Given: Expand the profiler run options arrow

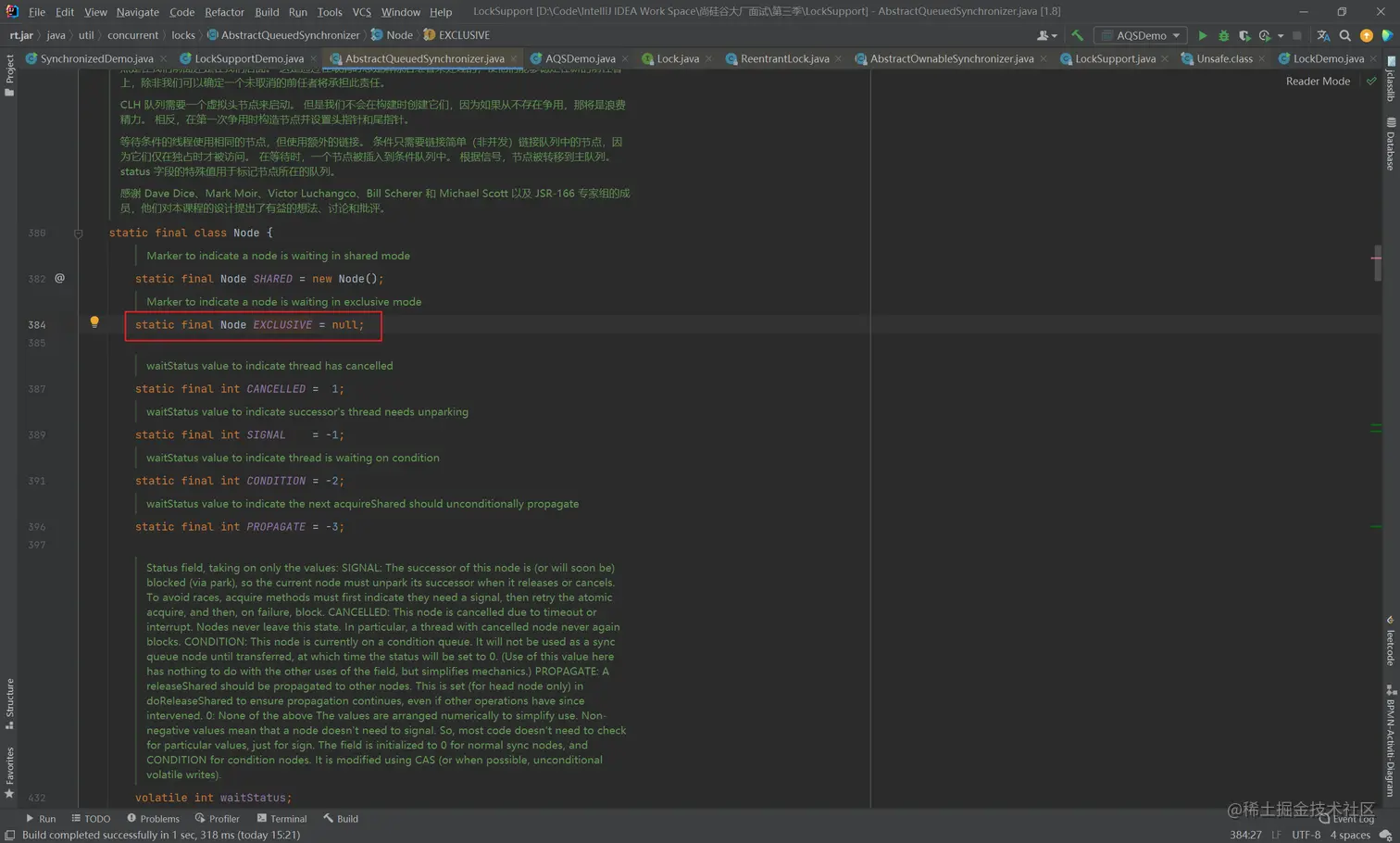Looking at the screenshot, I should click(1280, 36).
